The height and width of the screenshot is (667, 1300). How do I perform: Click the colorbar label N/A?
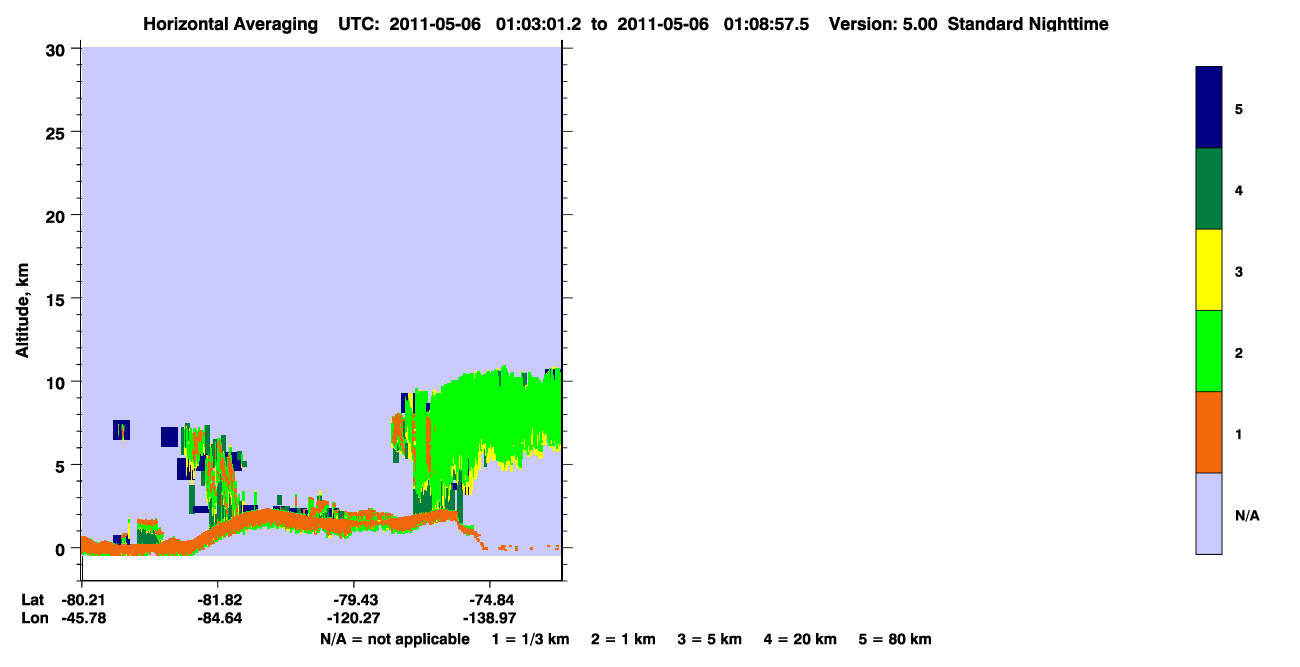click(x=1247, y=516)
